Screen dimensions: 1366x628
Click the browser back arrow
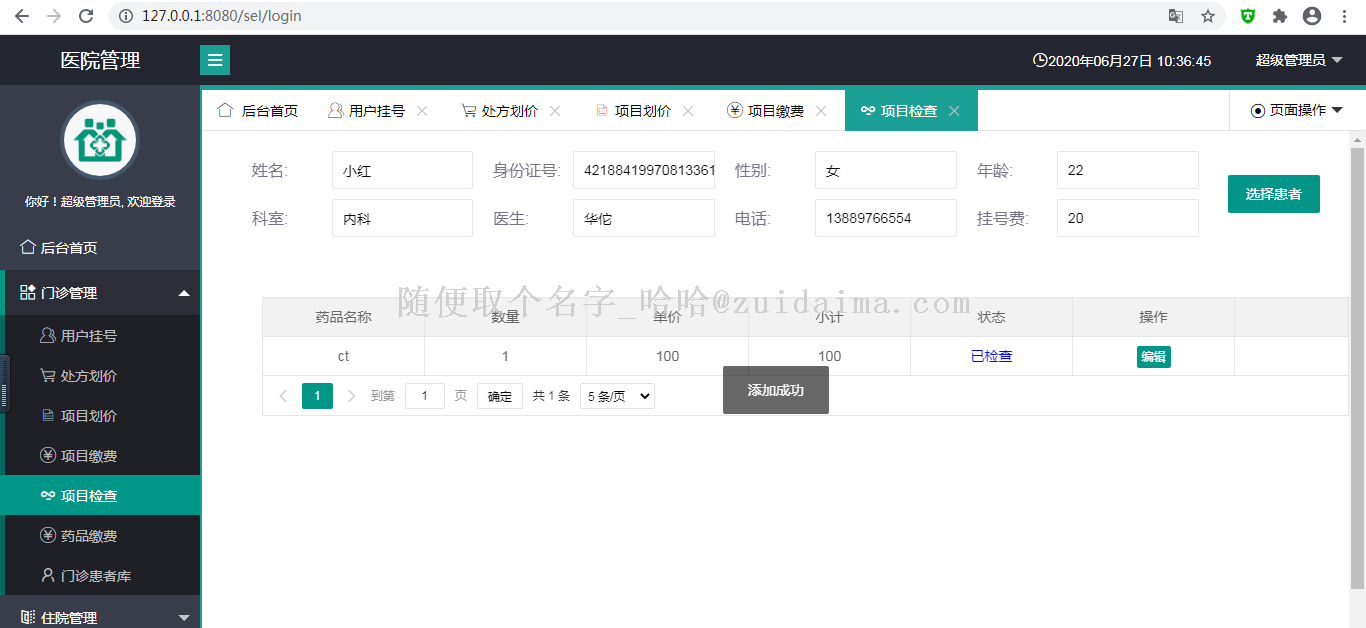pos(22,16)
